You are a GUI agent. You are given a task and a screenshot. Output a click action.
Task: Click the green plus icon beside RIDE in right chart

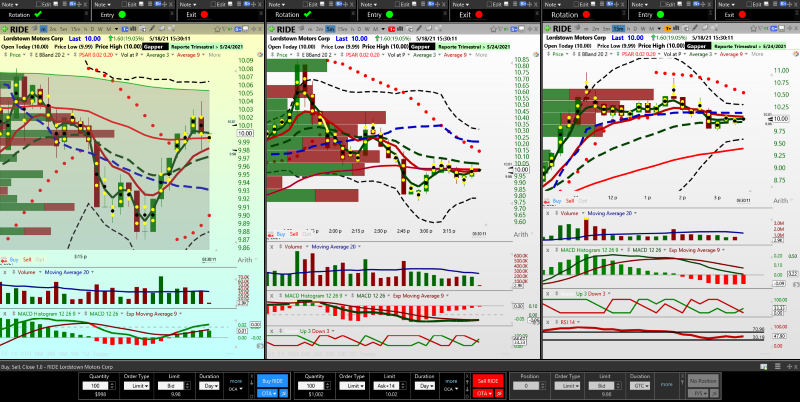pos(547,29)
